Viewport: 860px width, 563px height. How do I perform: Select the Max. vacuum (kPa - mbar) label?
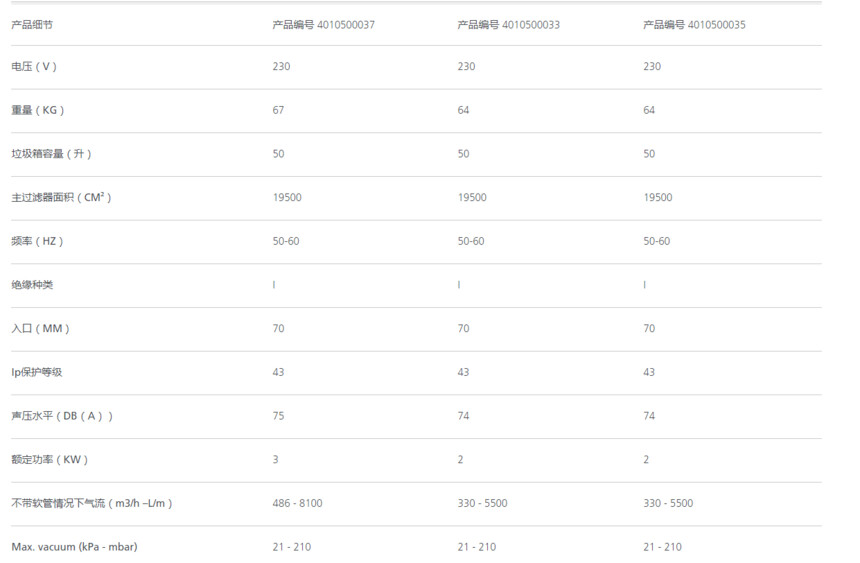[x=75, y=547]
